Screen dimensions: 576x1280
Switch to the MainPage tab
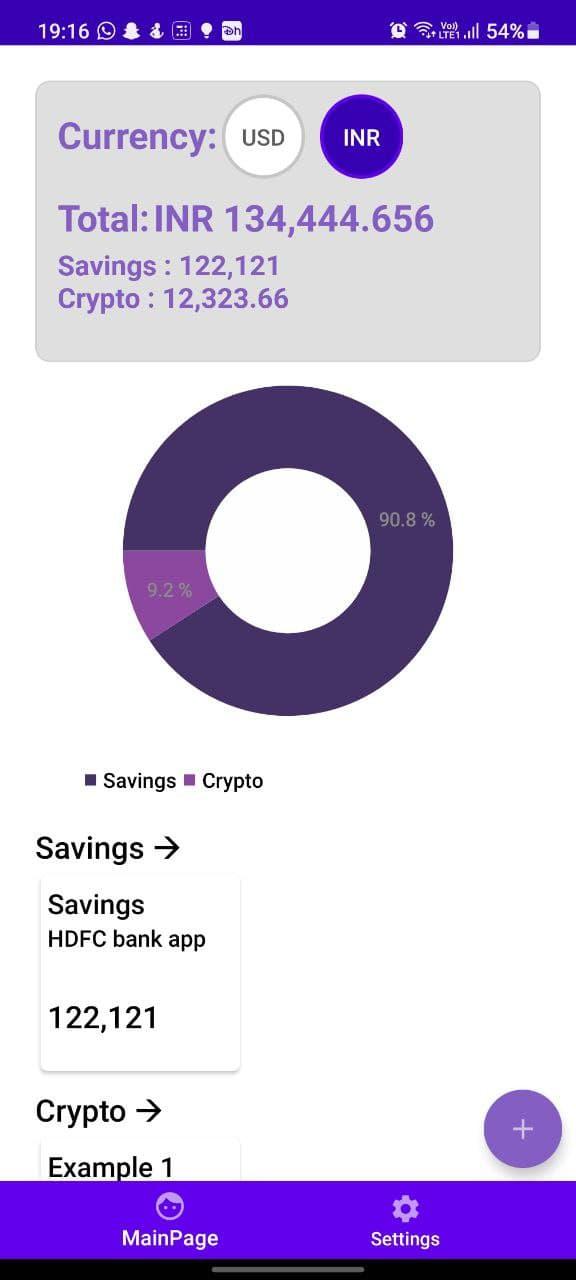(x=170, y=1220)
